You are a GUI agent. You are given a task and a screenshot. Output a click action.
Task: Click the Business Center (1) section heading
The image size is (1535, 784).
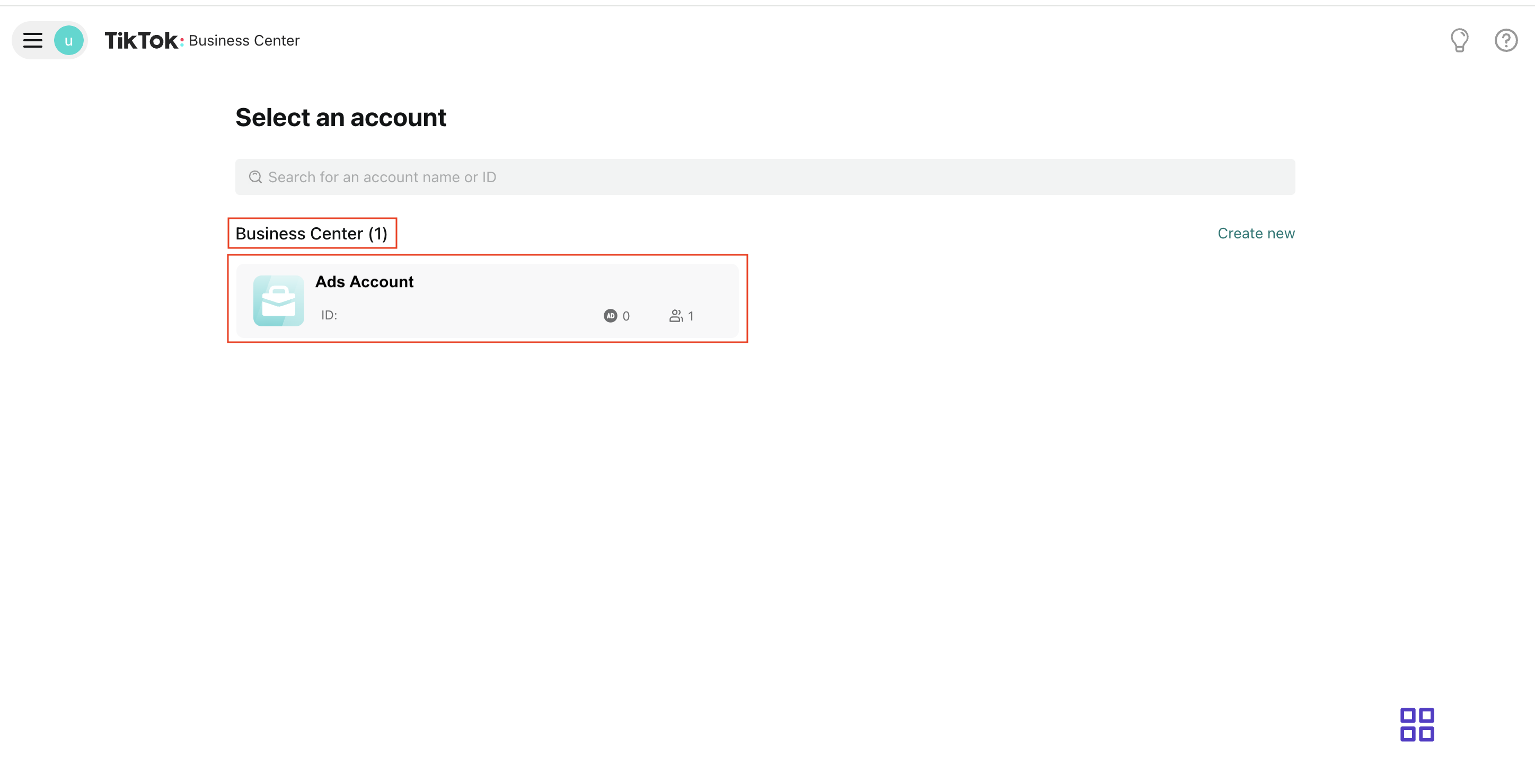[312, 234]
